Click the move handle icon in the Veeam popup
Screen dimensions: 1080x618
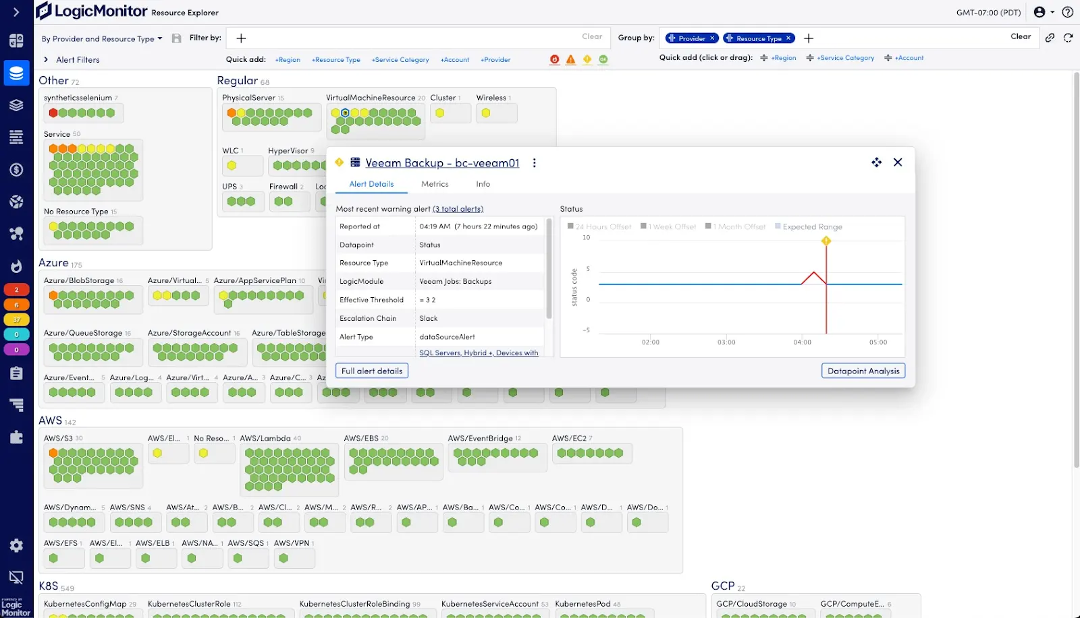[x=876, y=162]
